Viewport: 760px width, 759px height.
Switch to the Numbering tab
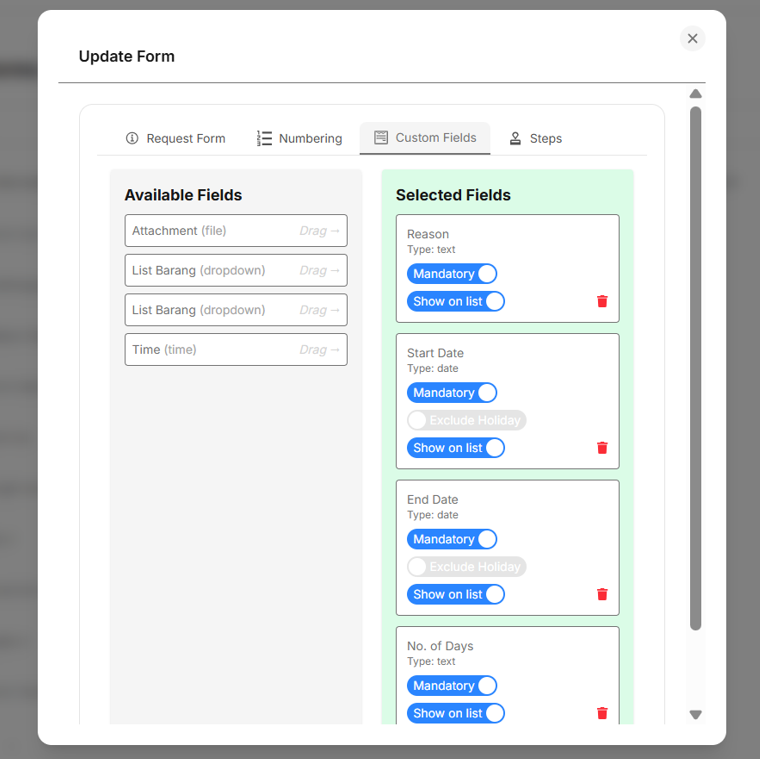[x=299, y=138]
